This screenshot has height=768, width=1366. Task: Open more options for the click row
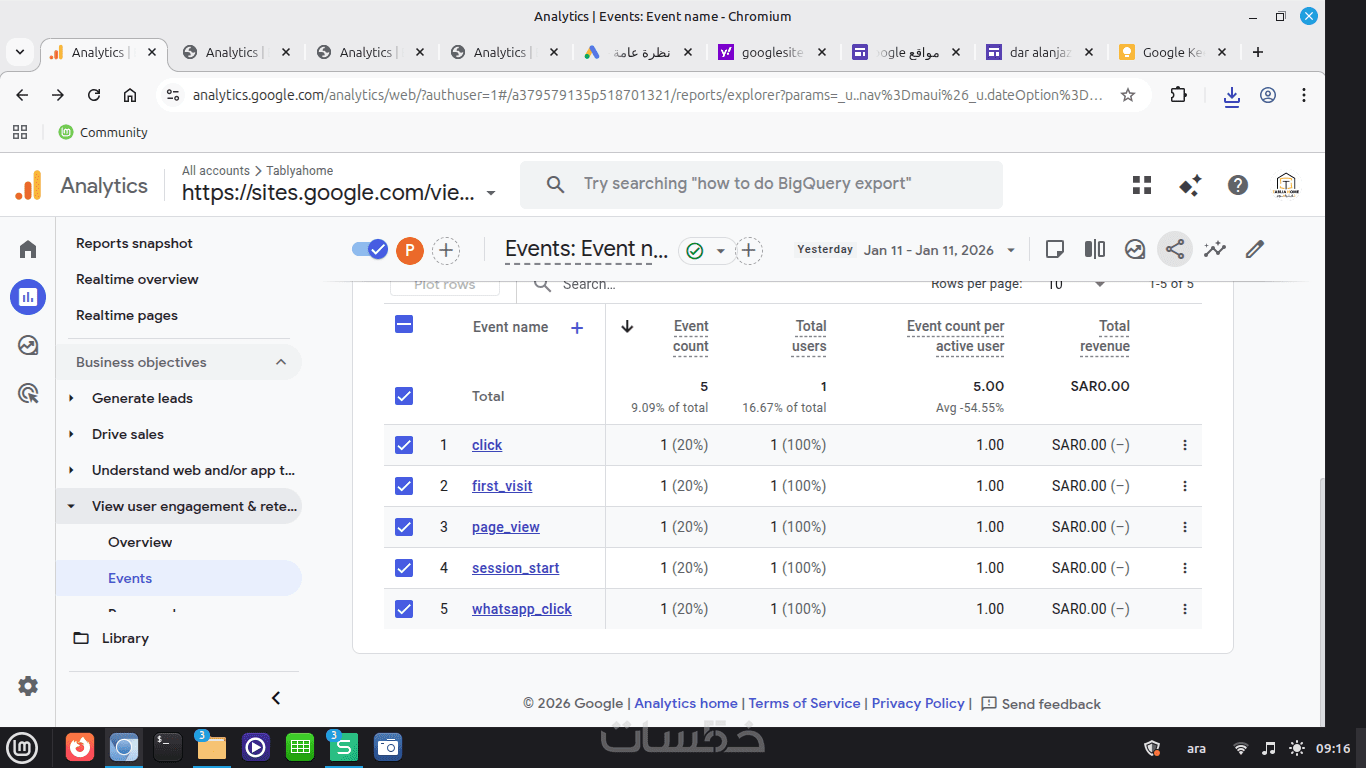(1185, 445)
